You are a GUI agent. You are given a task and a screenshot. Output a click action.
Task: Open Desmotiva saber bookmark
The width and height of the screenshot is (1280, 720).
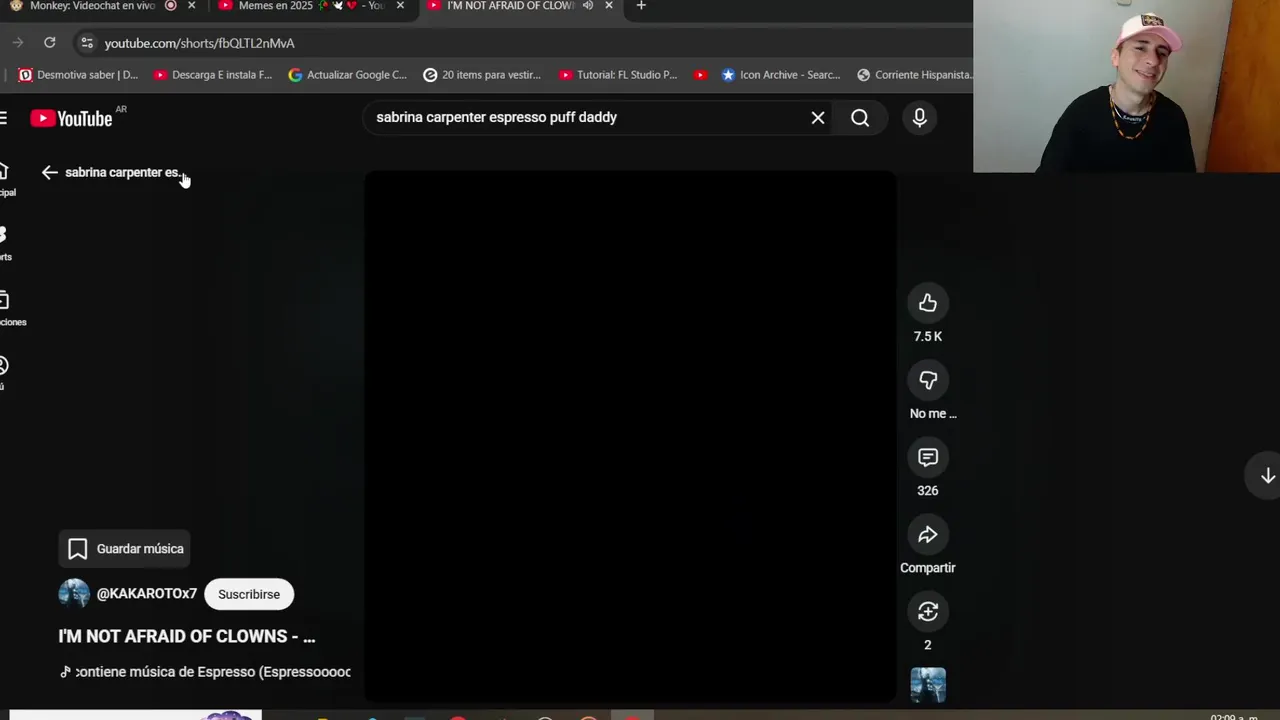point(78,75)
